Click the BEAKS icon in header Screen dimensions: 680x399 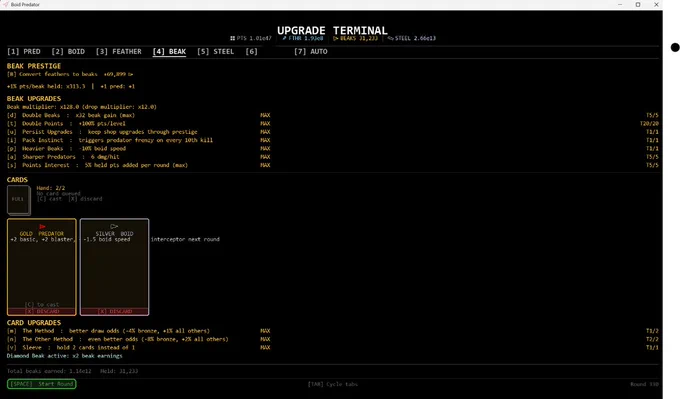(x=336, y=38)
